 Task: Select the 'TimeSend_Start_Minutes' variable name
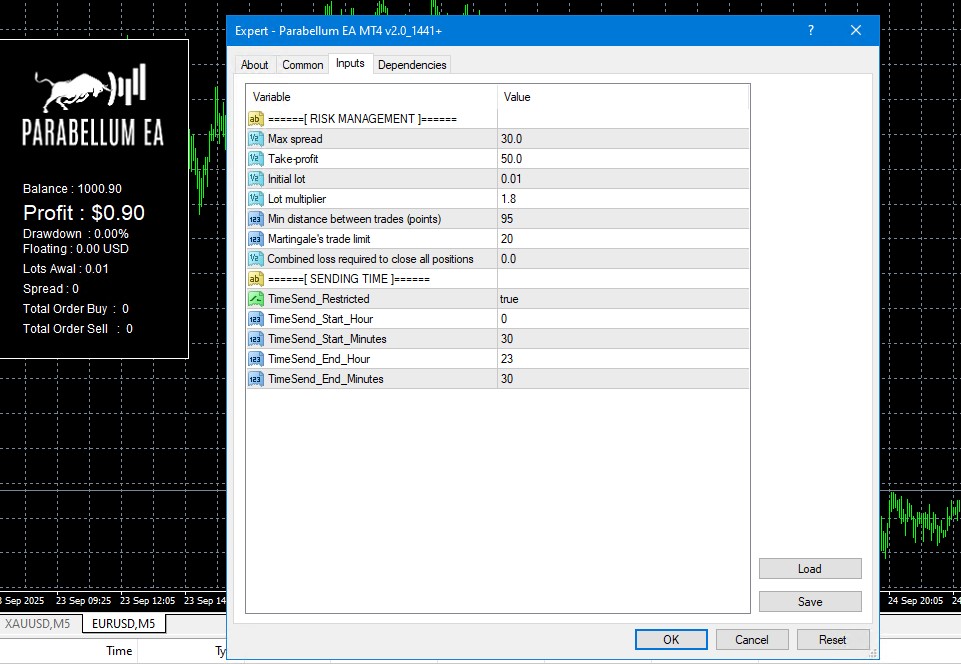pyautogui.click(x=327, y=339)
